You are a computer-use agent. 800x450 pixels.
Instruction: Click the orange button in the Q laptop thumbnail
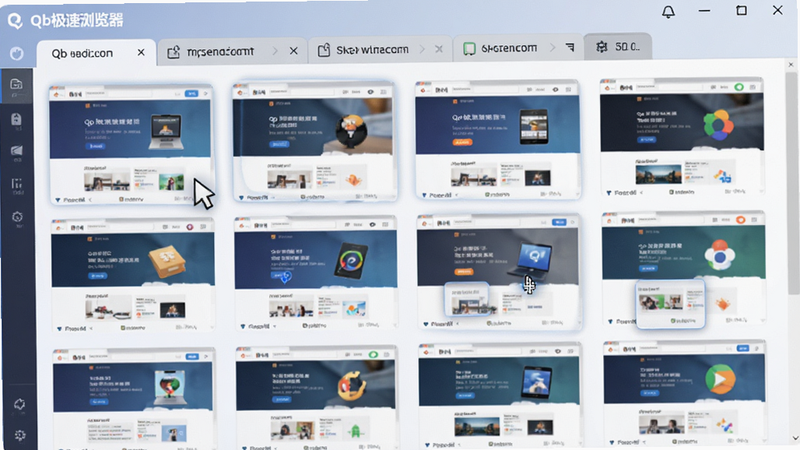point(464,272)
